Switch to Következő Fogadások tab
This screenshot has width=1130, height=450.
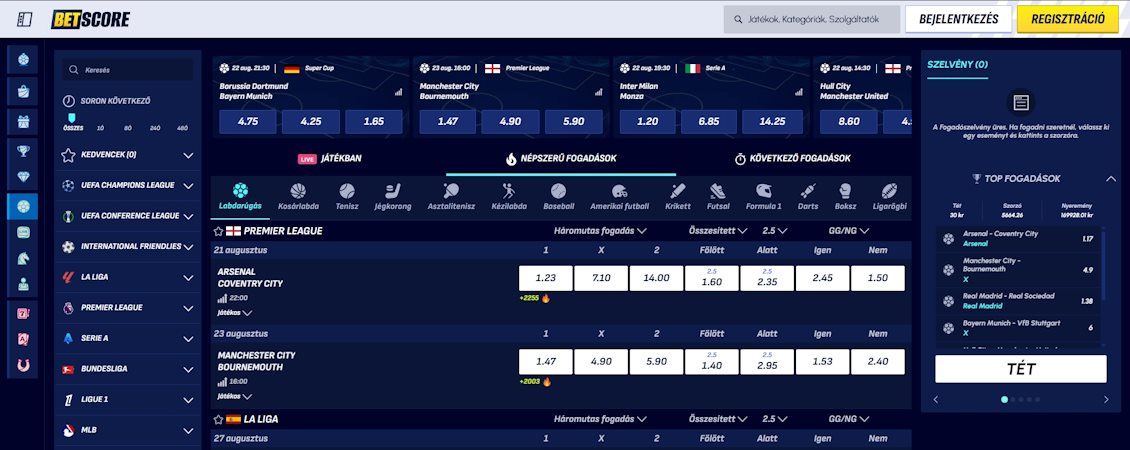coord(793,159)
